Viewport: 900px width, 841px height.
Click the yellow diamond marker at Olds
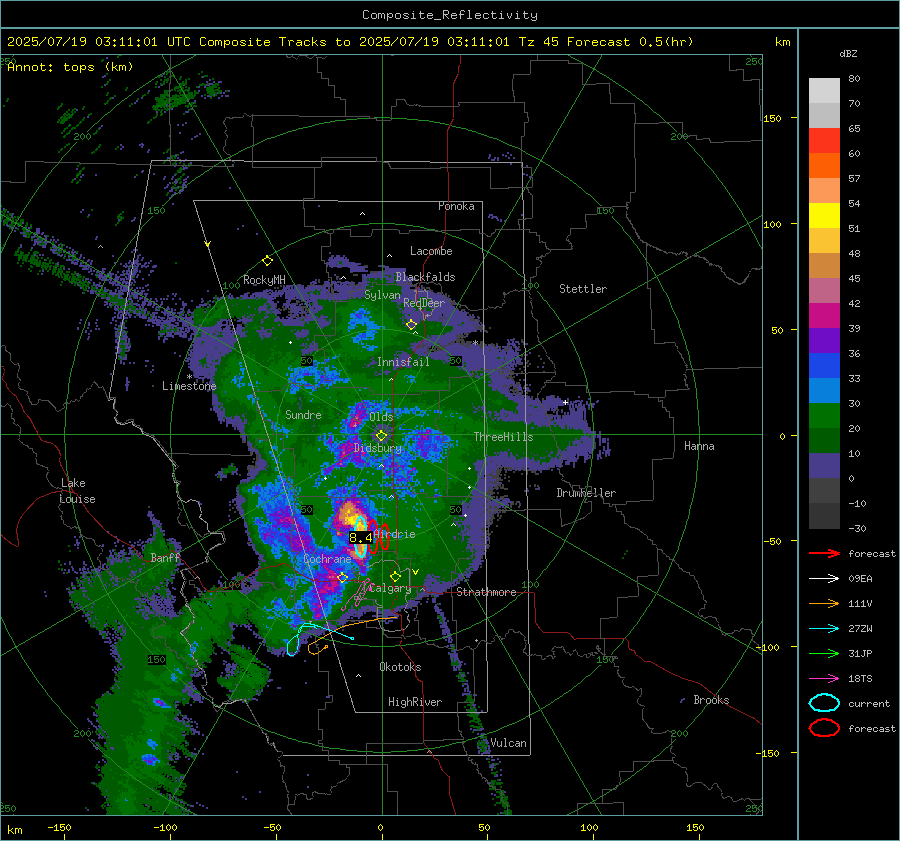click(381, 436)
